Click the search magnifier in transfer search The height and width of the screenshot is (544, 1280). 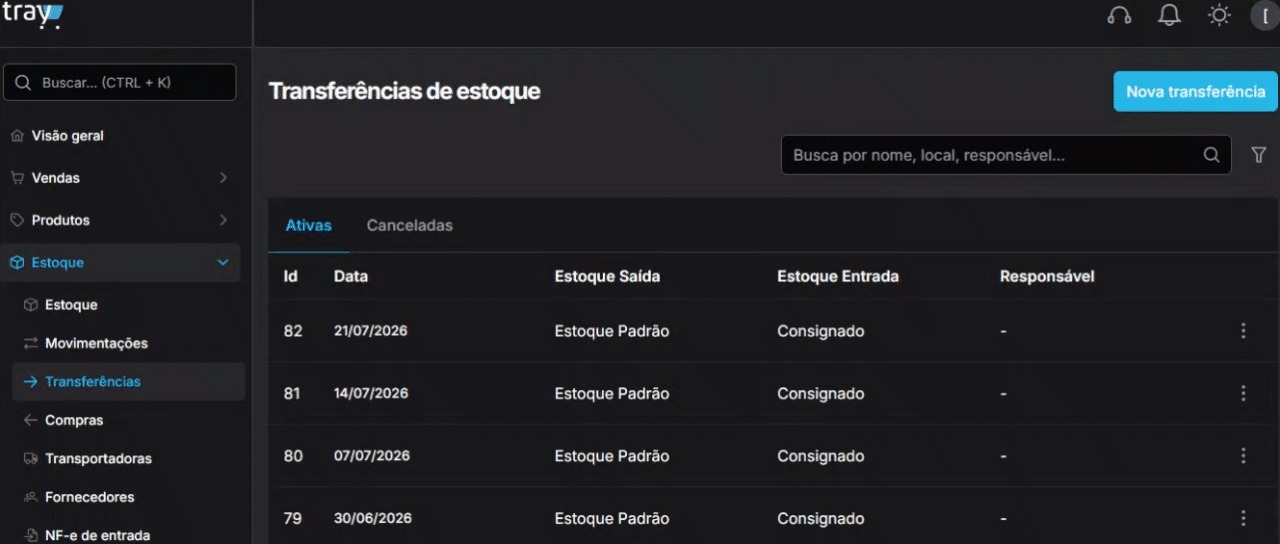click(x=1211, y=155)
